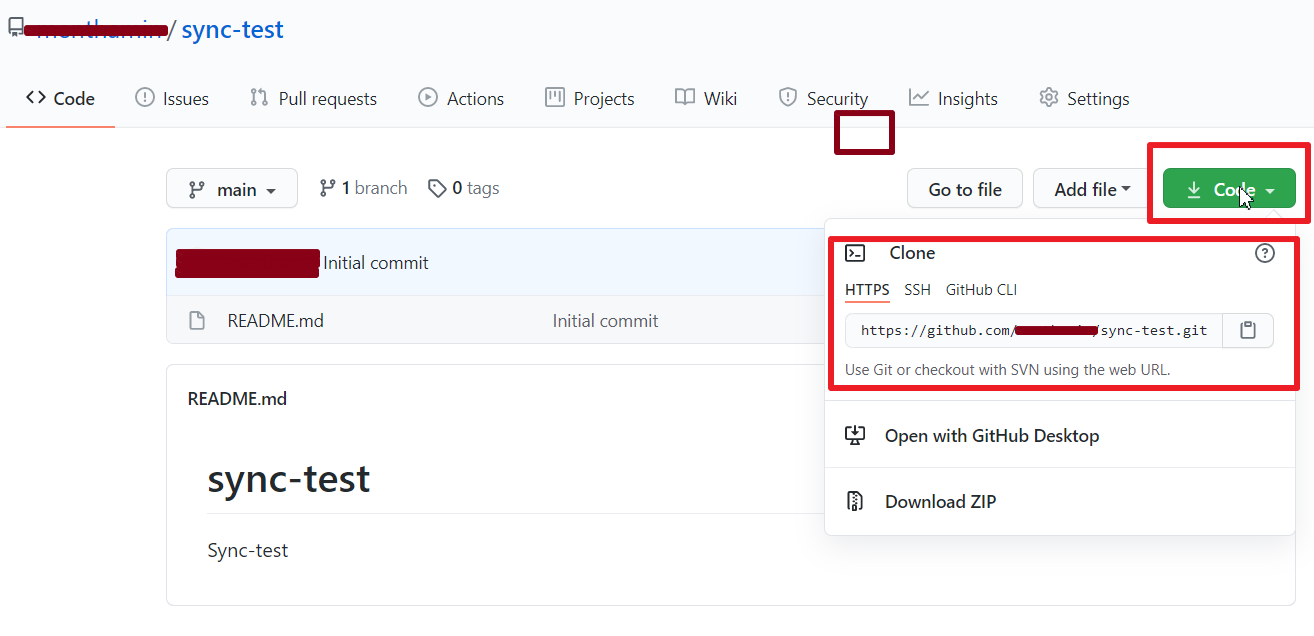
Task: Select the HTTPS clone tab
Action: tap(867, 290)
